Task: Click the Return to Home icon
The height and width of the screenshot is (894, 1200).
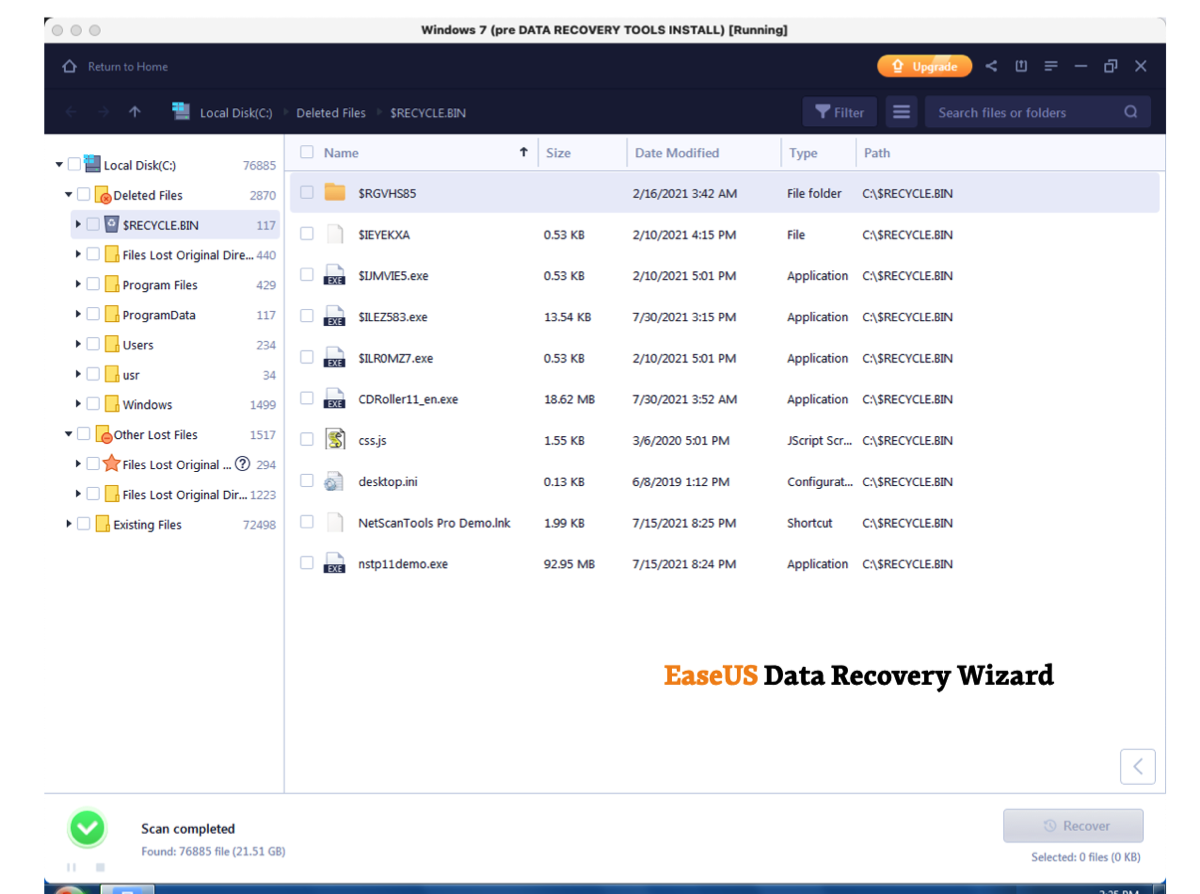Action: [69, 67]
